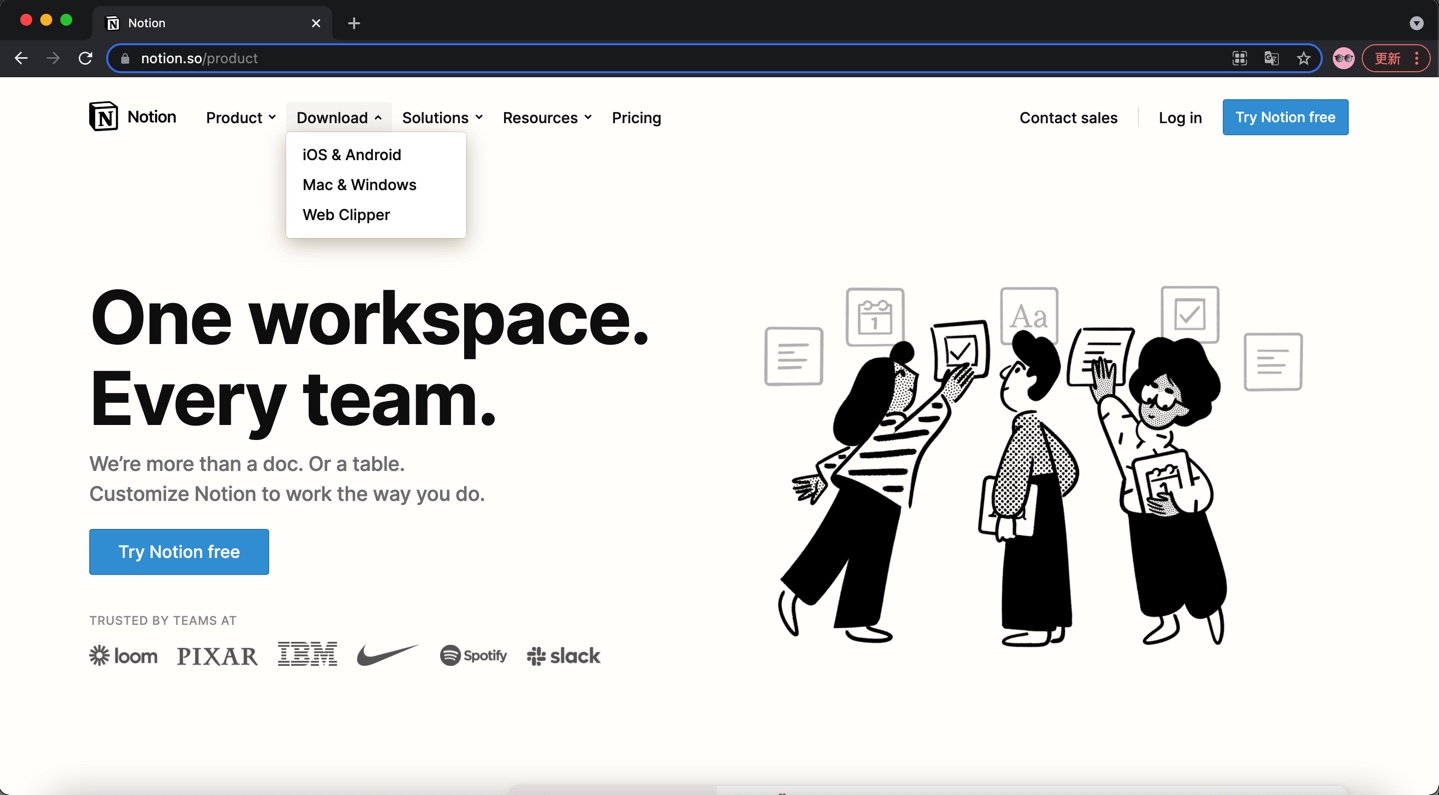Click the Contact sales link
This screenshot has width=1439, height=795.
click(x=1069, y=118)
